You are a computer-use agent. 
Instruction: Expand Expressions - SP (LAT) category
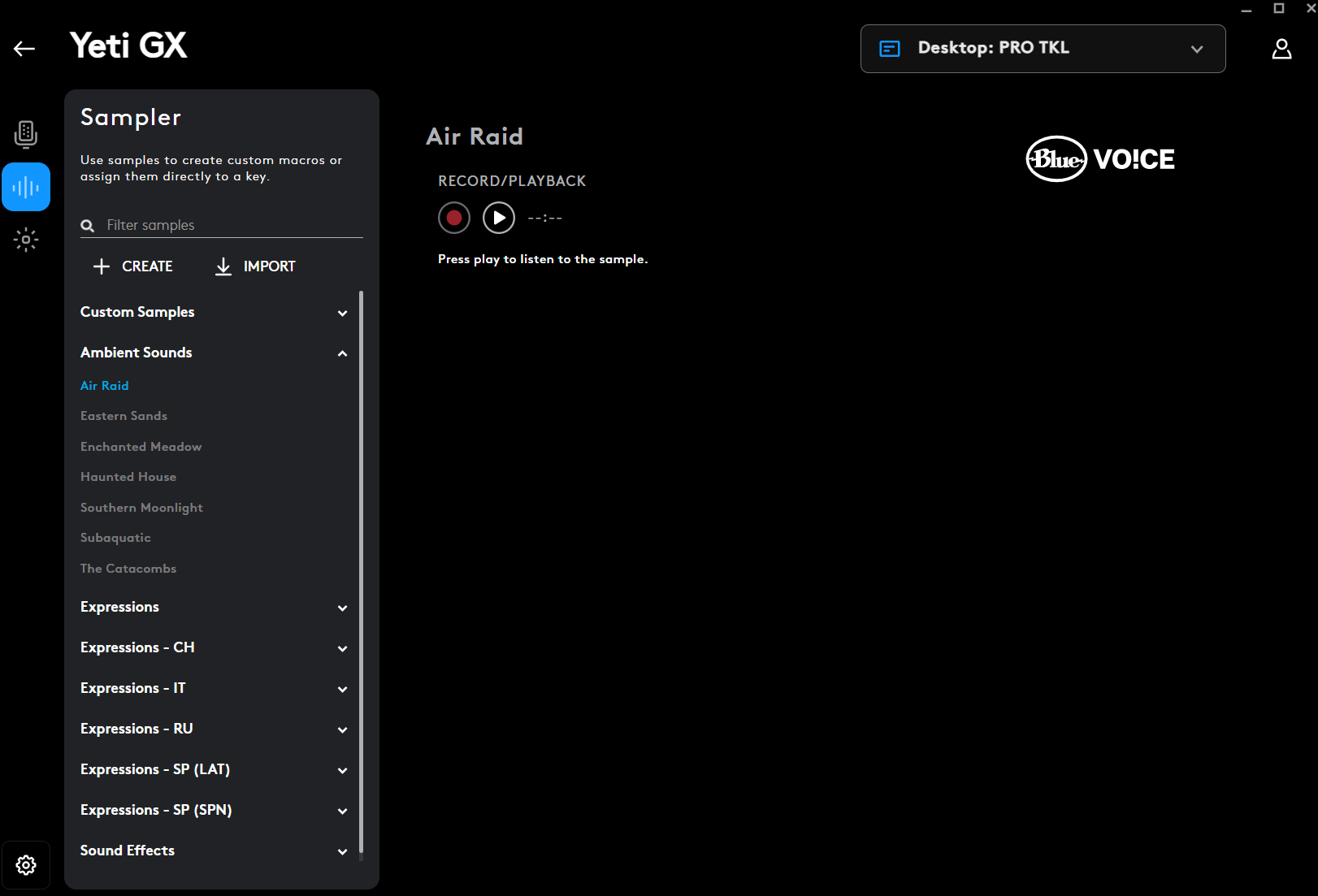click(x=215, y=769)
